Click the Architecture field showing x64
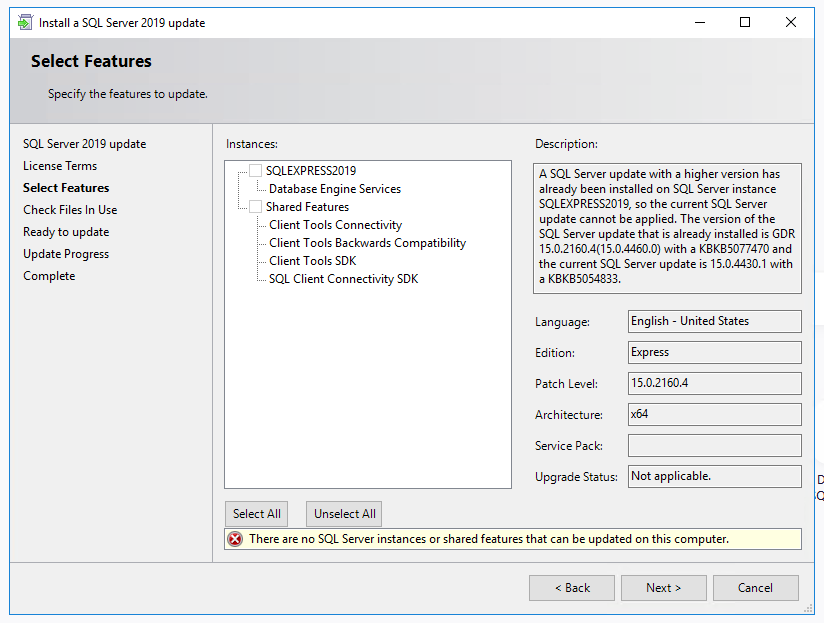The width and height of the screenshot is (824, 623). (715, 414)
